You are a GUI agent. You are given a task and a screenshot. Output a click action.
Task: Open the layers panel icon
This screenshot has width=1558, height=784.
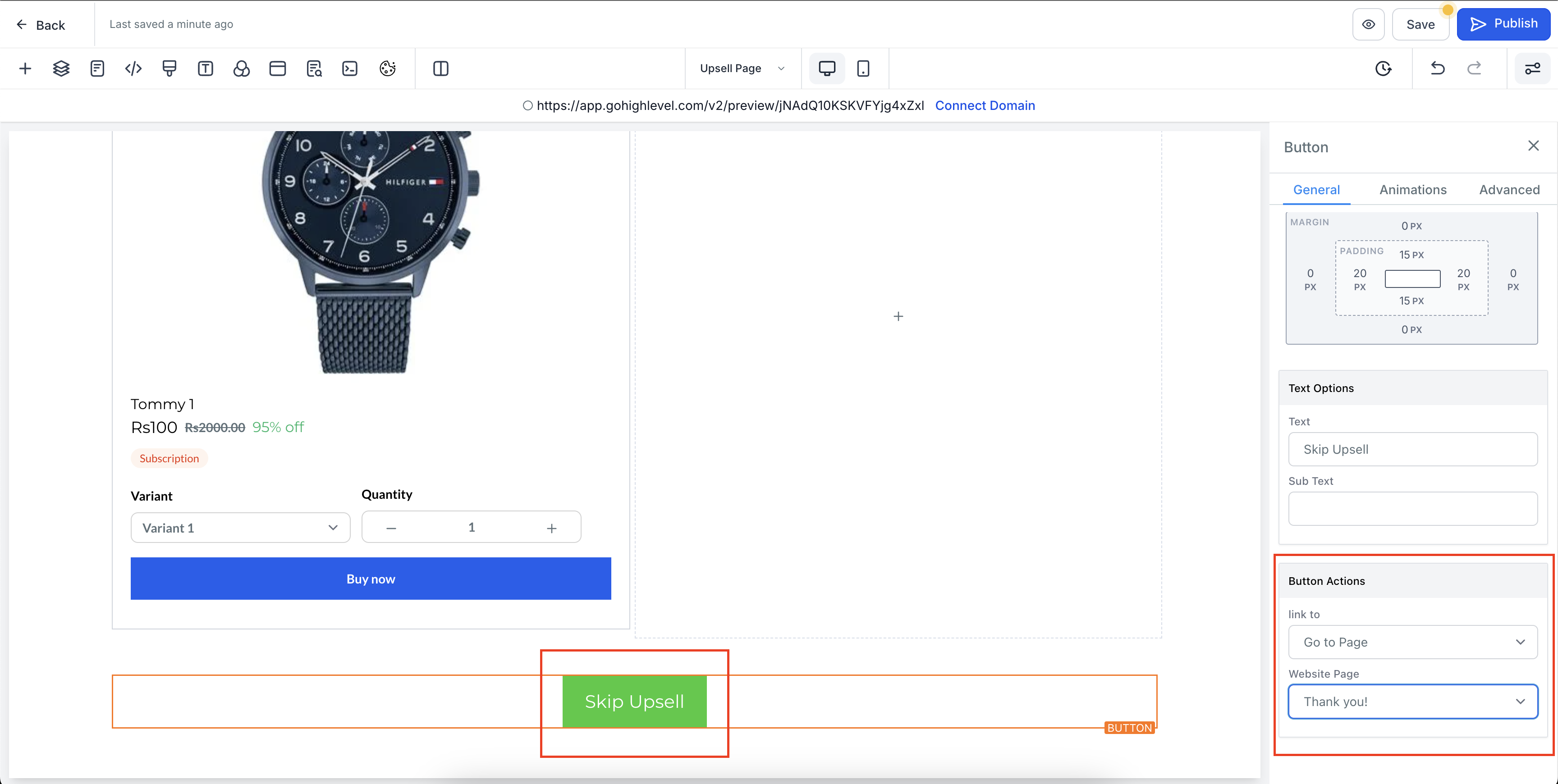(x=61, y=68)
